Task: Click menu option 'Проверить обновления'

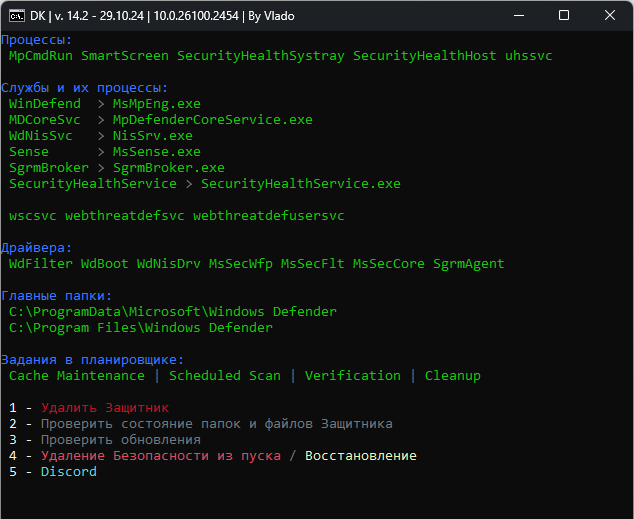Action: pos(120,440)
